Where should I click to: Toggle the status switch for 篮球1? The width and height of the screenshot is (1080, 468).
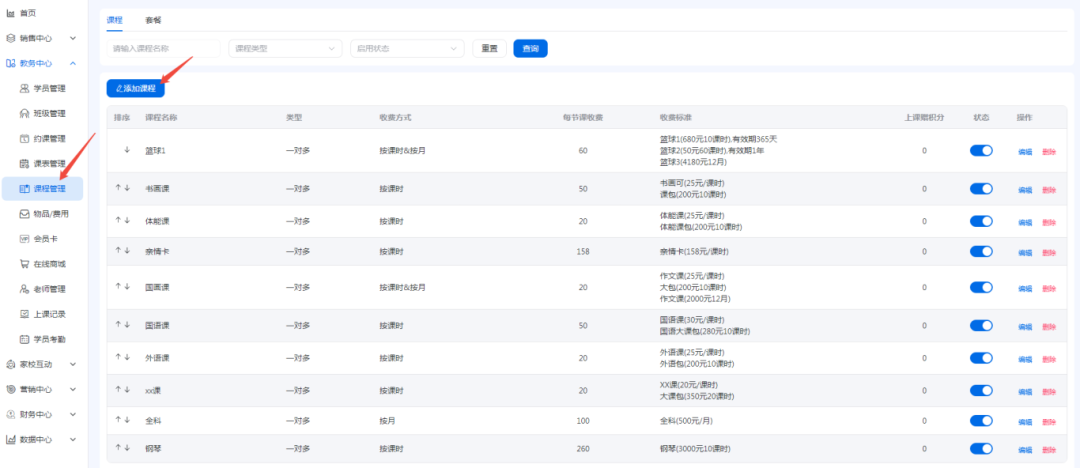(x=981, y=150)
